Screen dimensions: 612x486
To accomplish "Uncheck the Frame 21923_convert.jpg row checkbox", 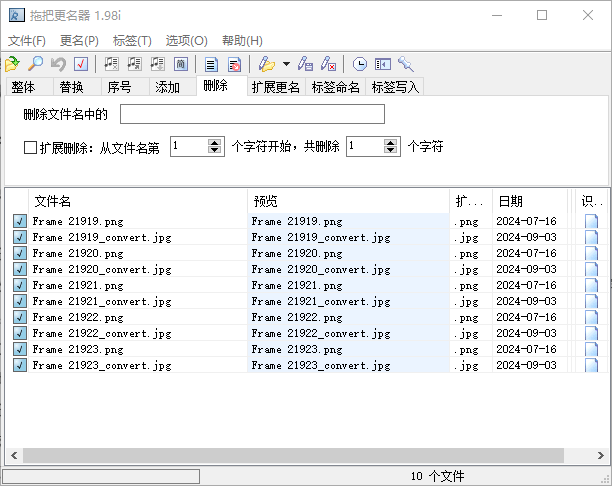I will tap(20, 365).
